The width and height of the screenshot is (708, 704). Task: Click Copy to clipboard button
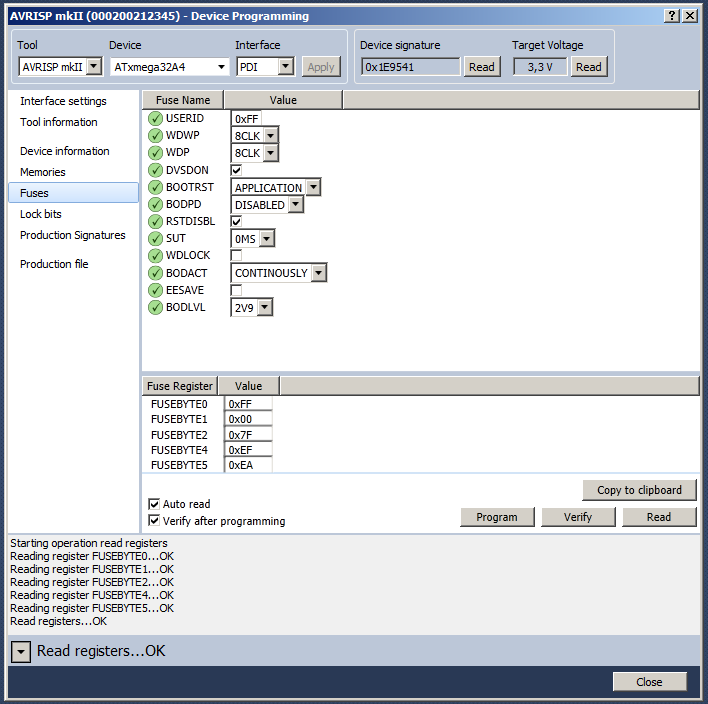click(x=639, y=490)
